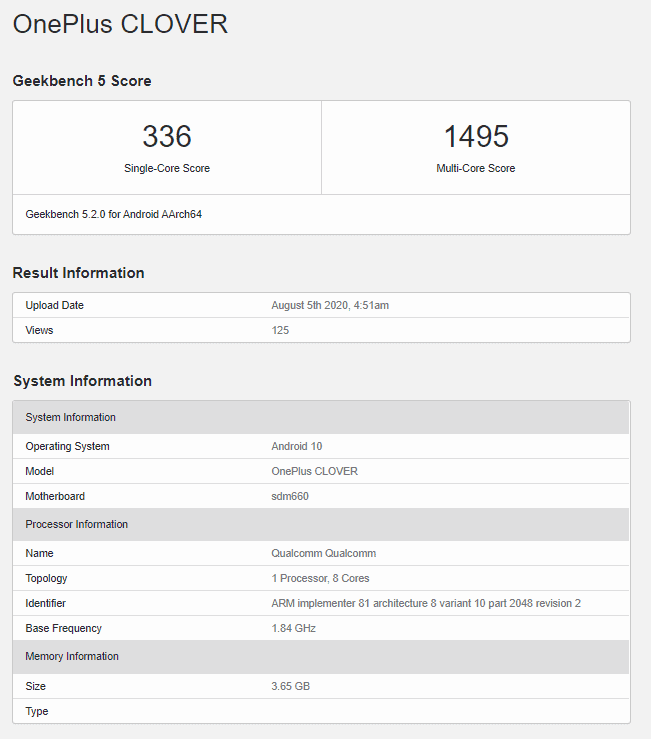Click the Size row label

(x=35, y=686)
